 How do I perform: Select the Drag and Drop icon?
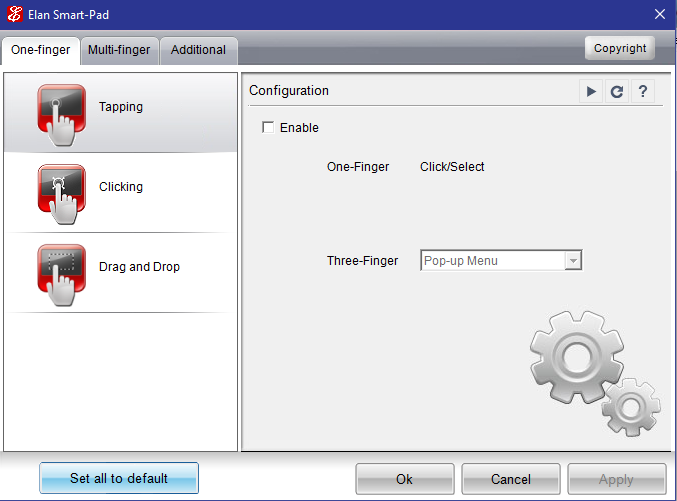[62, 275]
